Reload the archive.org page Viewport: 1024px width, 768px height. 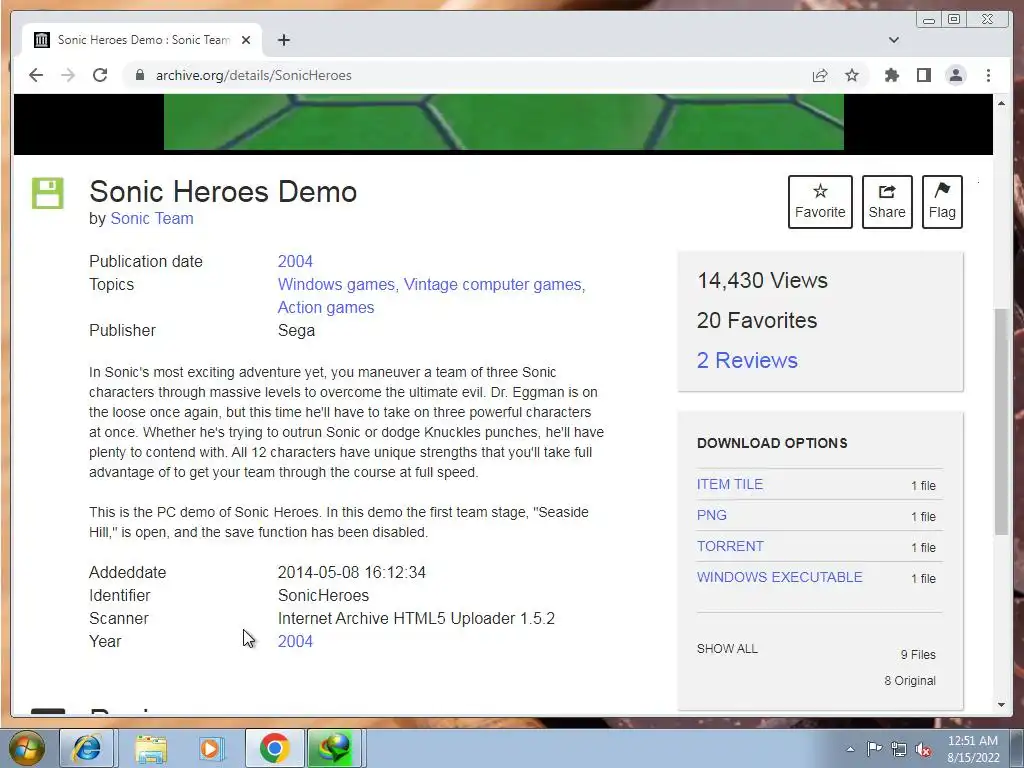point(100,75)
